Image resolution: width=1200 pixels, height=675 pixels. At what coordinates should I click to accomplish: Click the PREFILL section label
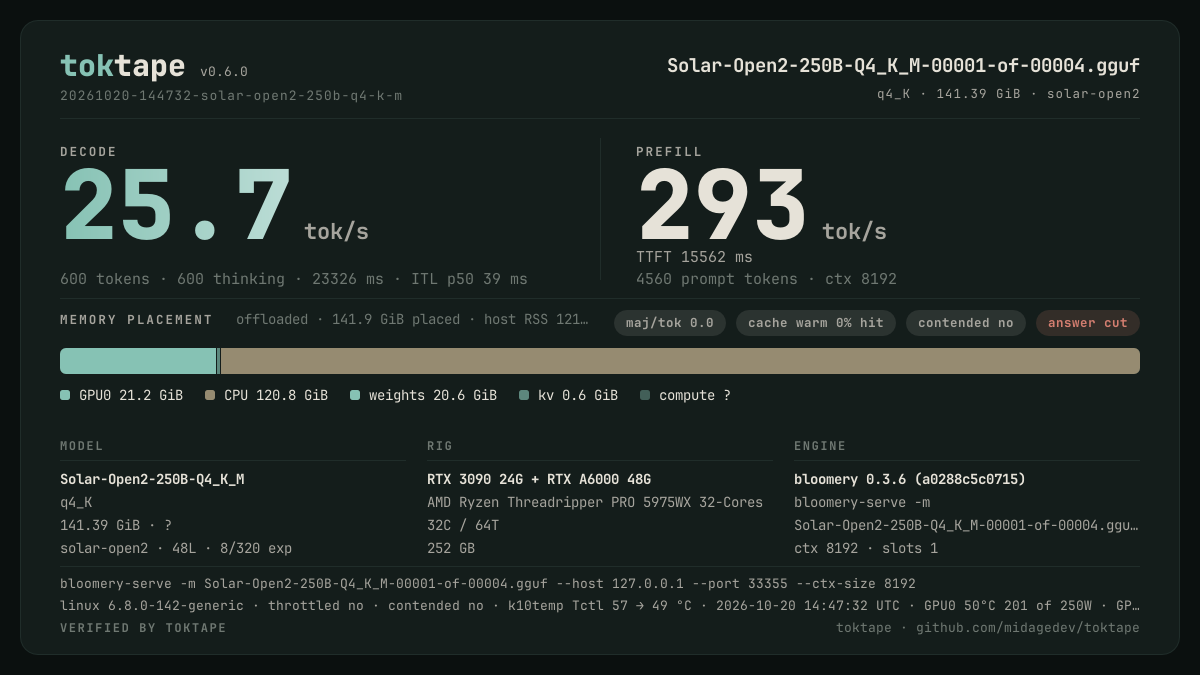click(669, 152)
